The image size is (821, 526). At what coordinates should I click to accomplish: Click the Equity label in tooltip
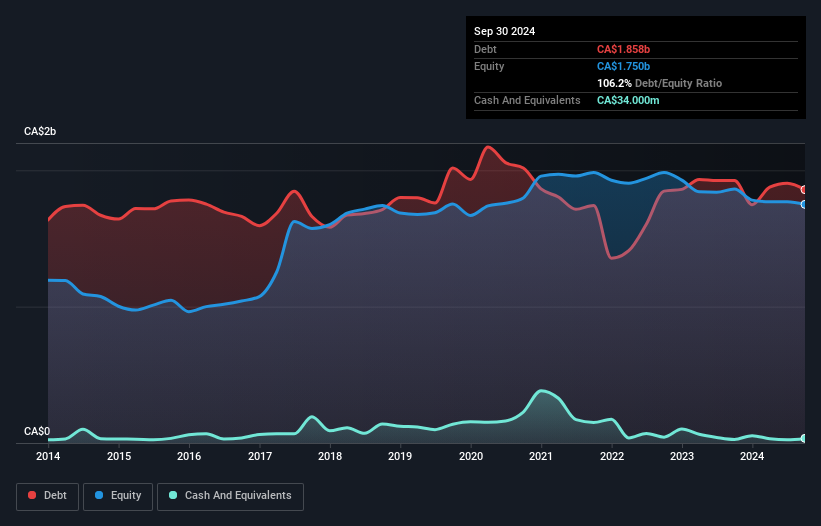(x=489, y=66)
